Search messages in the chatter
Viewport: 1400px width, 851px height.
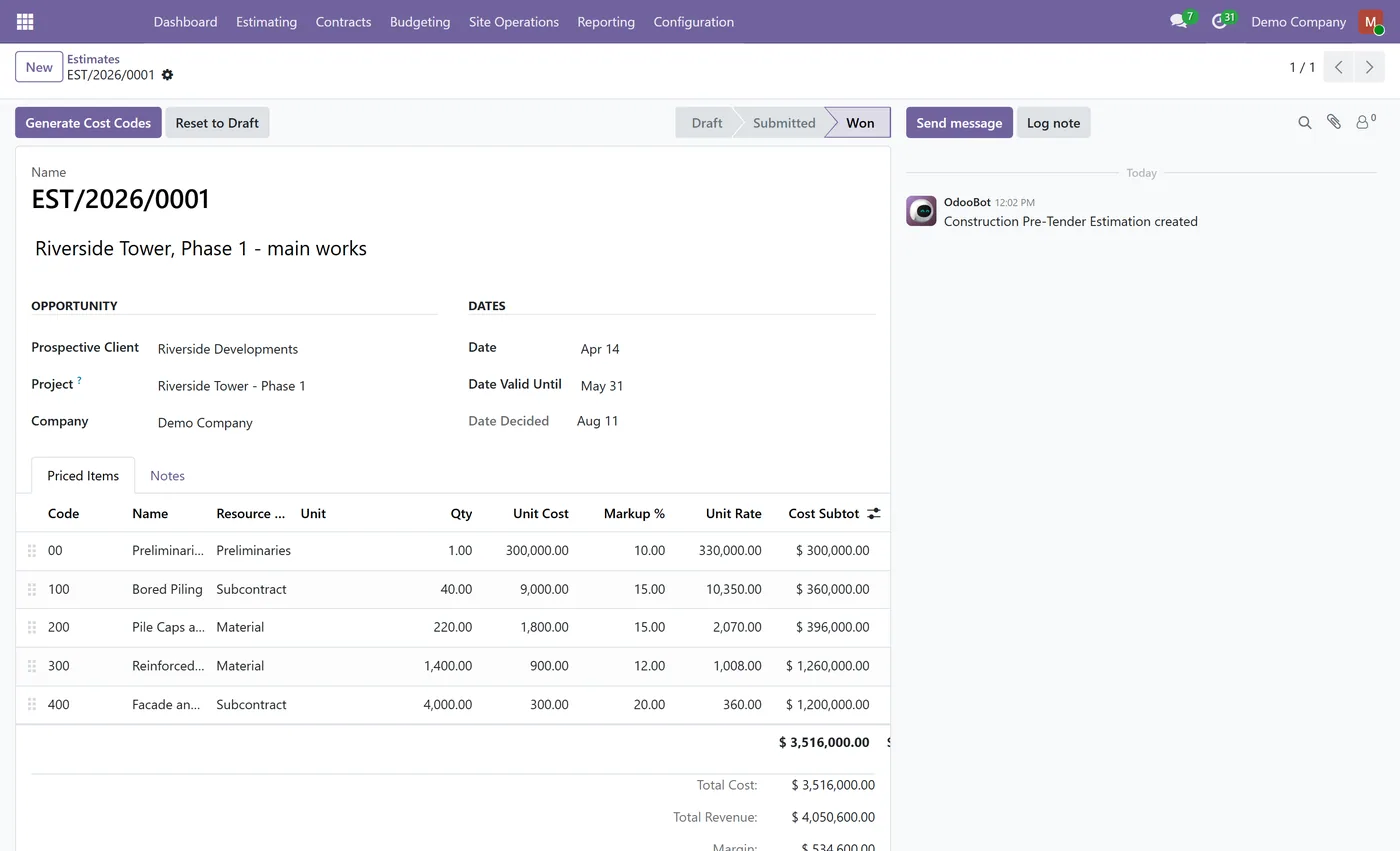click(x=1304, y=123)
